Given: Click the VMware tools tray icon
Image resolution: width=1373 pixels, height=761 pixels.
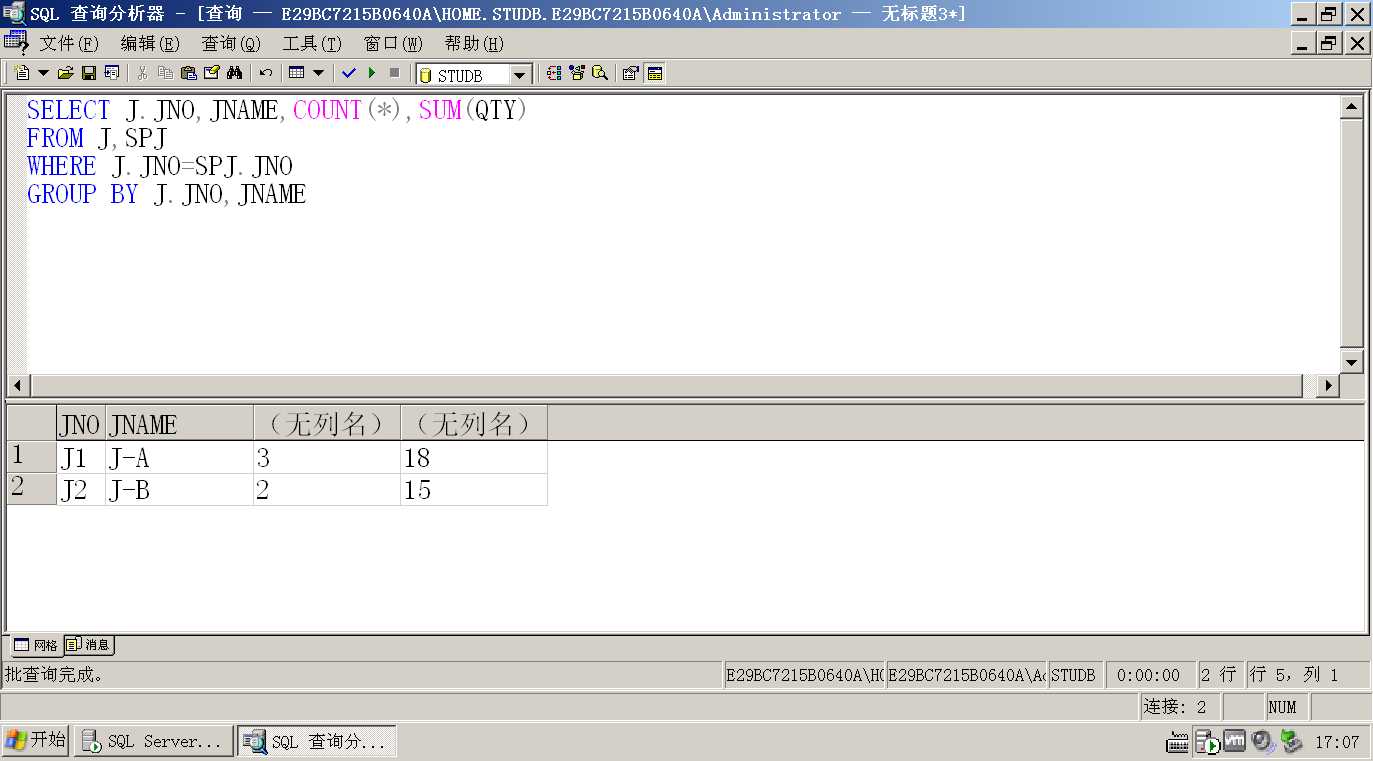Looking at the screenshot, I should click(x=1235, y=741).
